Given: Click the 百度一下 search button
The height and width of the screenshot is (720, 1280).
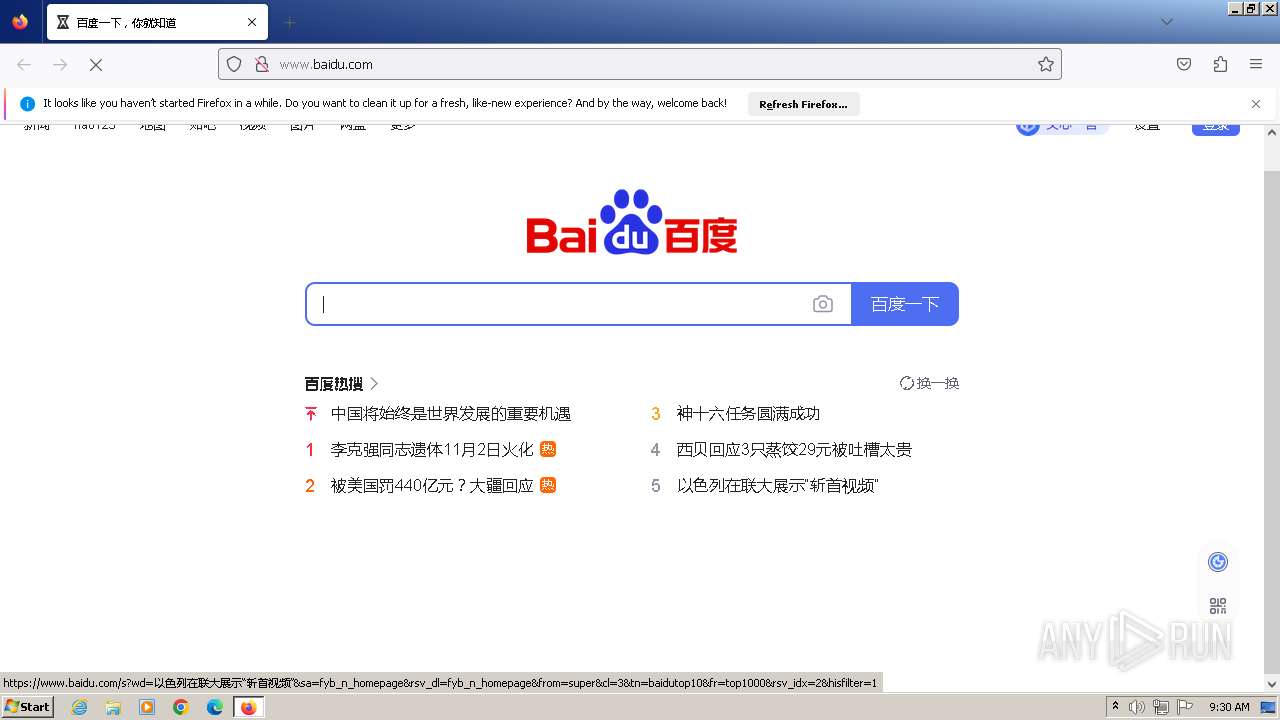Looking at the screenshot, I should click(905, 304).
